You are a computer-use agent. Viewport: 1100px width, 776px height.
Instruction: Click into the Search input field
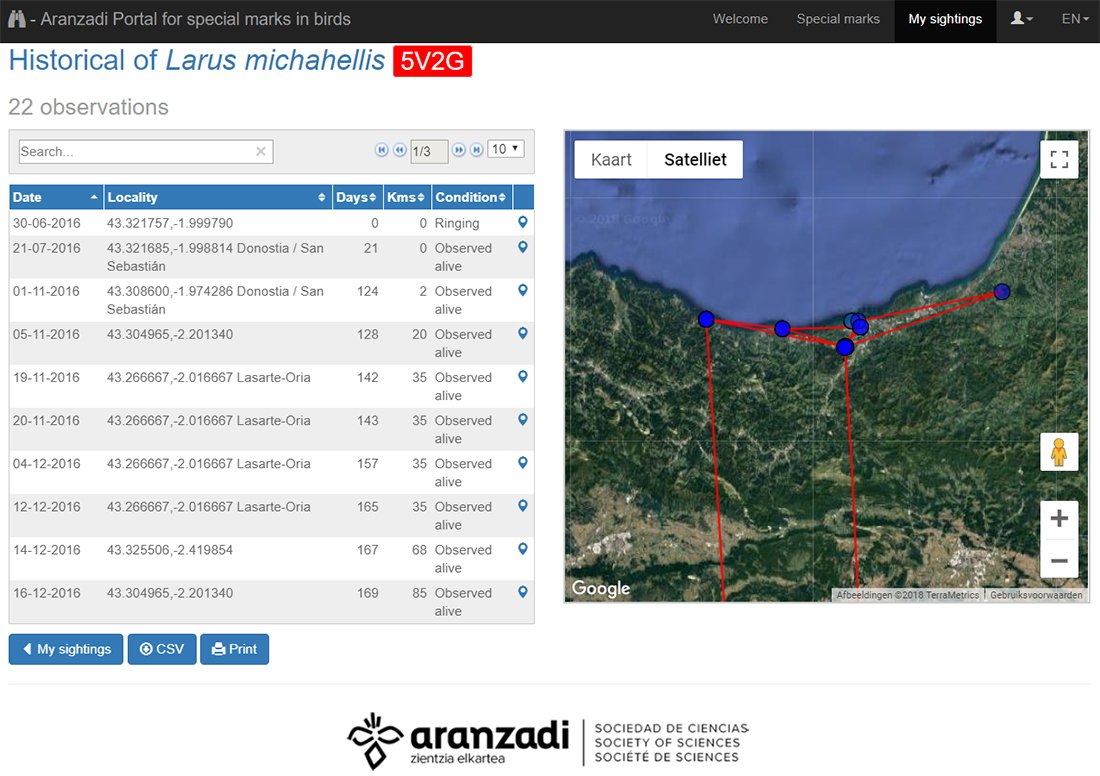[x=135, y=152]
